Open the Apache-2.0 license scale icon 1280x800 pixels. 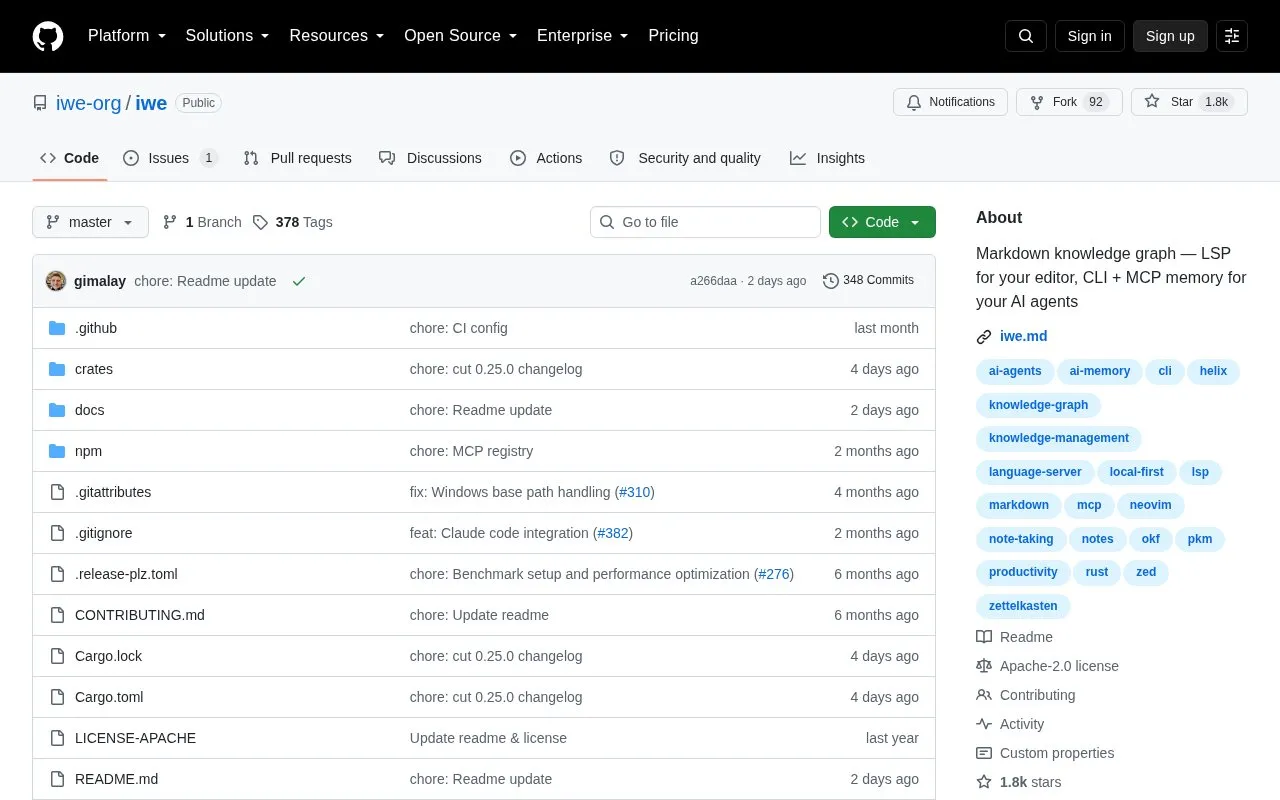984,666
